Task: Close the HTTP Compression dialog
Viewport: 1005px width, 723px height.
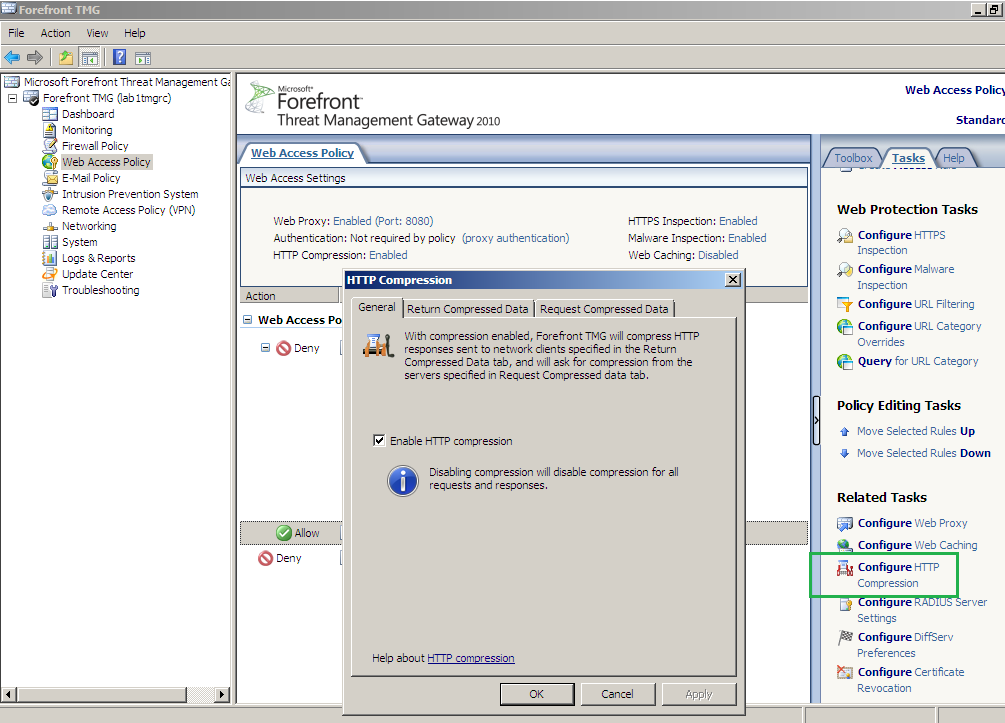Action: coord(733,279)
